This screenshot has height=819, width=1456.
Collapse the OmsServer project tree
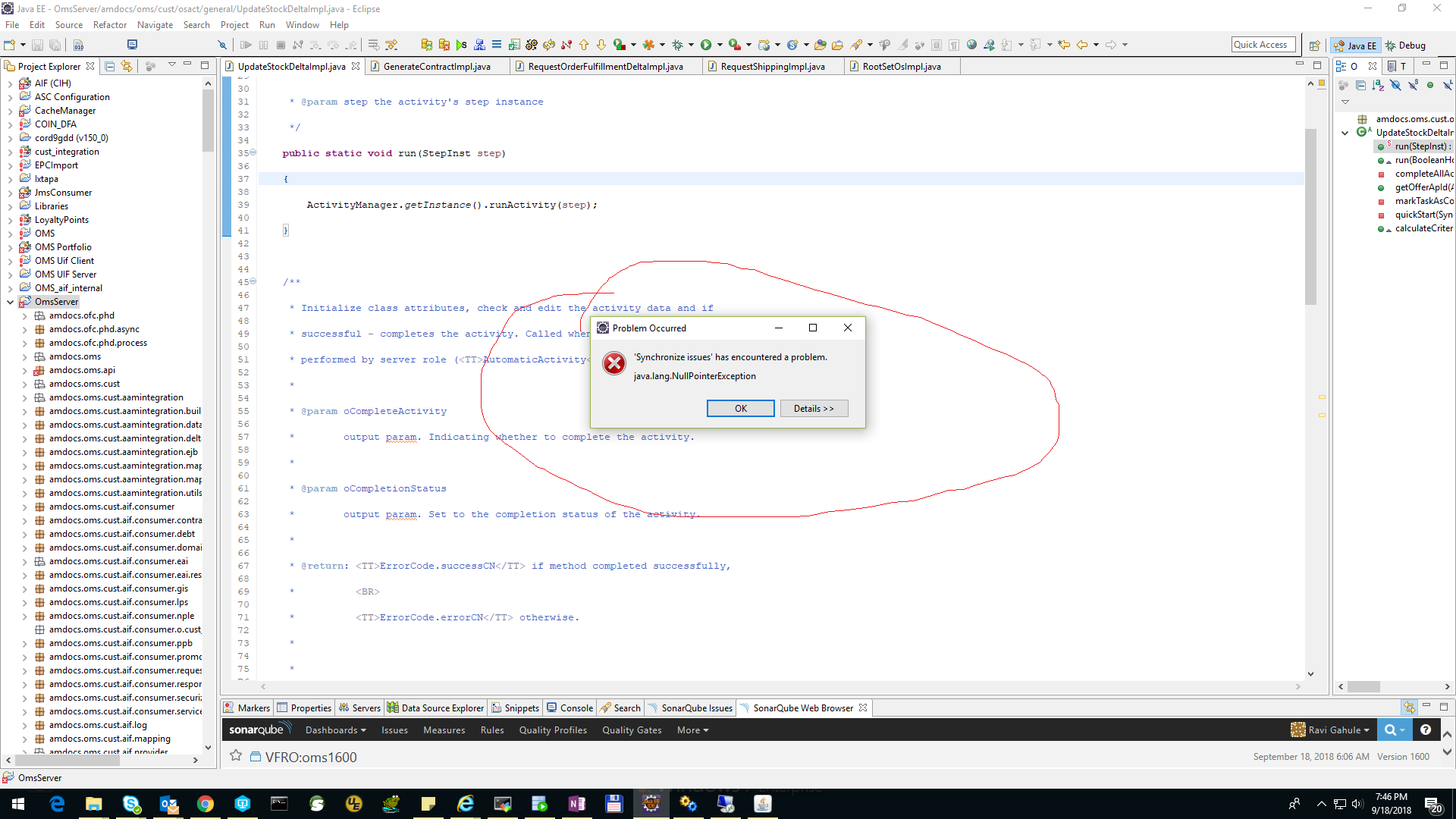click(x=10, y=302)
